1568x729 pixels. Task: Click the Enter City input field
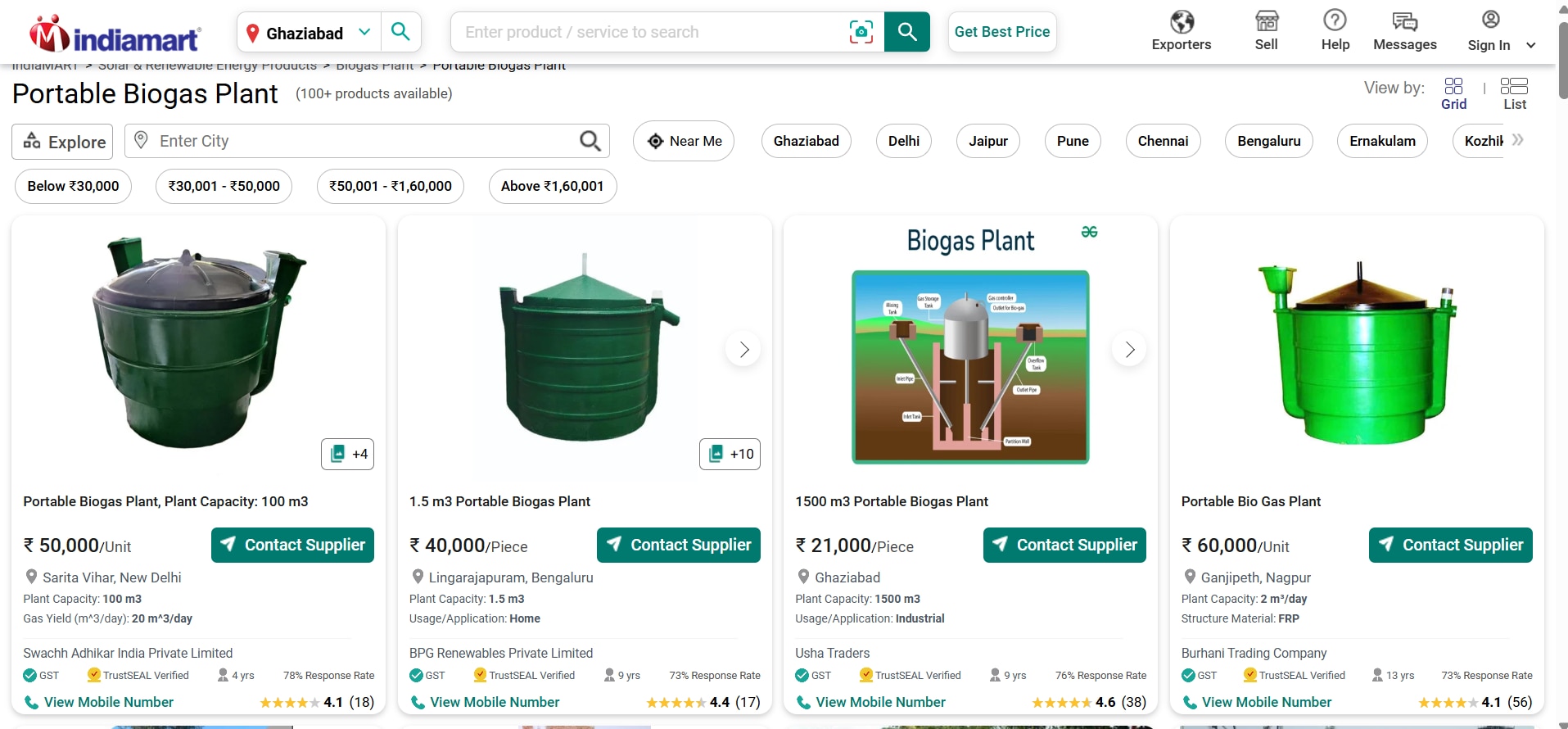point(360,141)
